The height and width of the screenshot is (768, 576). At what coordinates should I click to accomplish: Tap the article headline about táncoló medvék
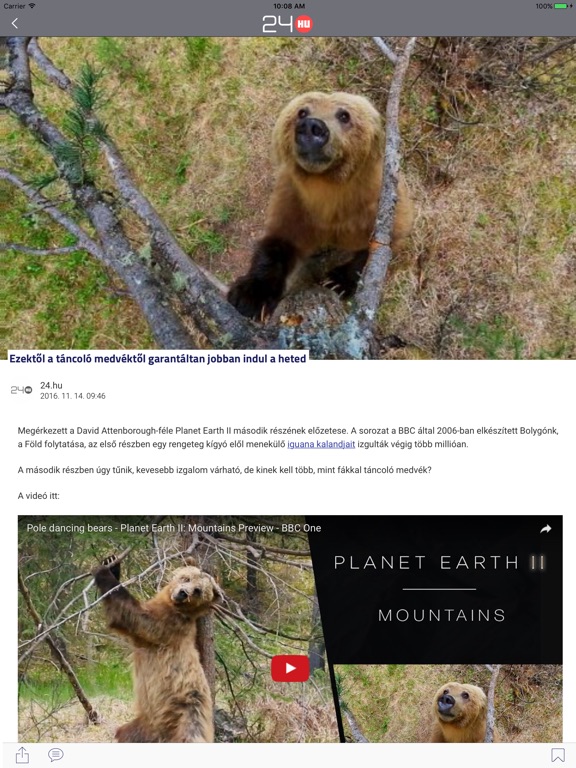tap(158, 359)
